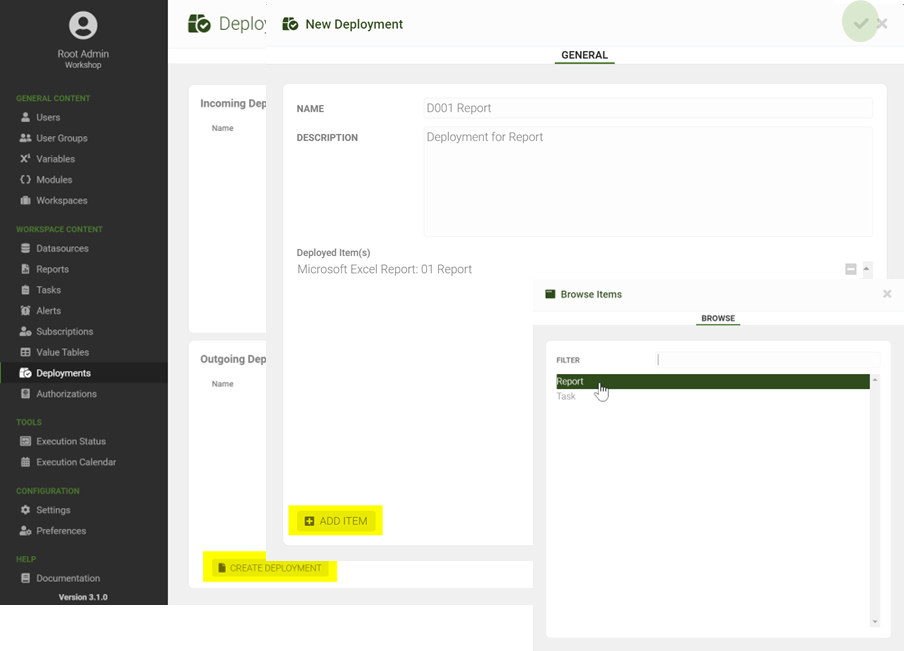This screenshot has height=651, width=904.
Task: Click the Filter input field
Action: 768,360
